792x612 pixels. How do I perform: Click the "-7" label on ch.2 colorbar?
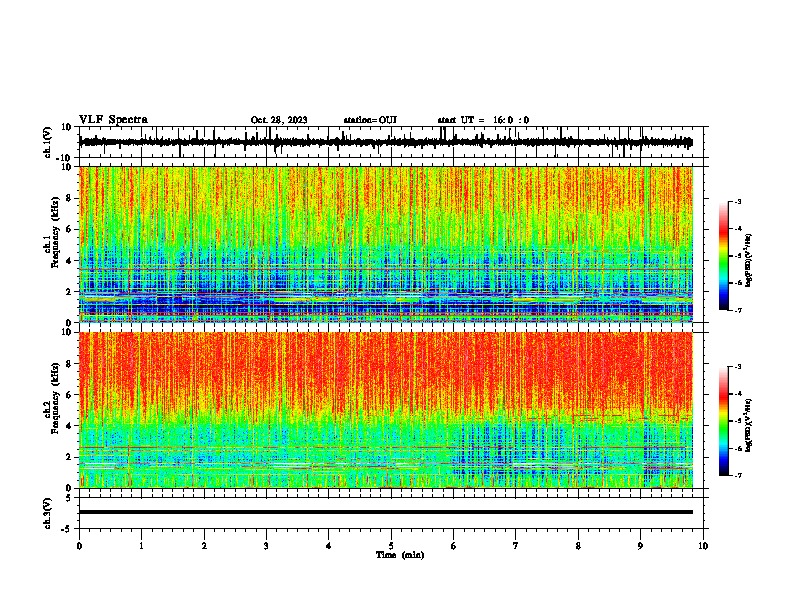[x=737, y=475]
